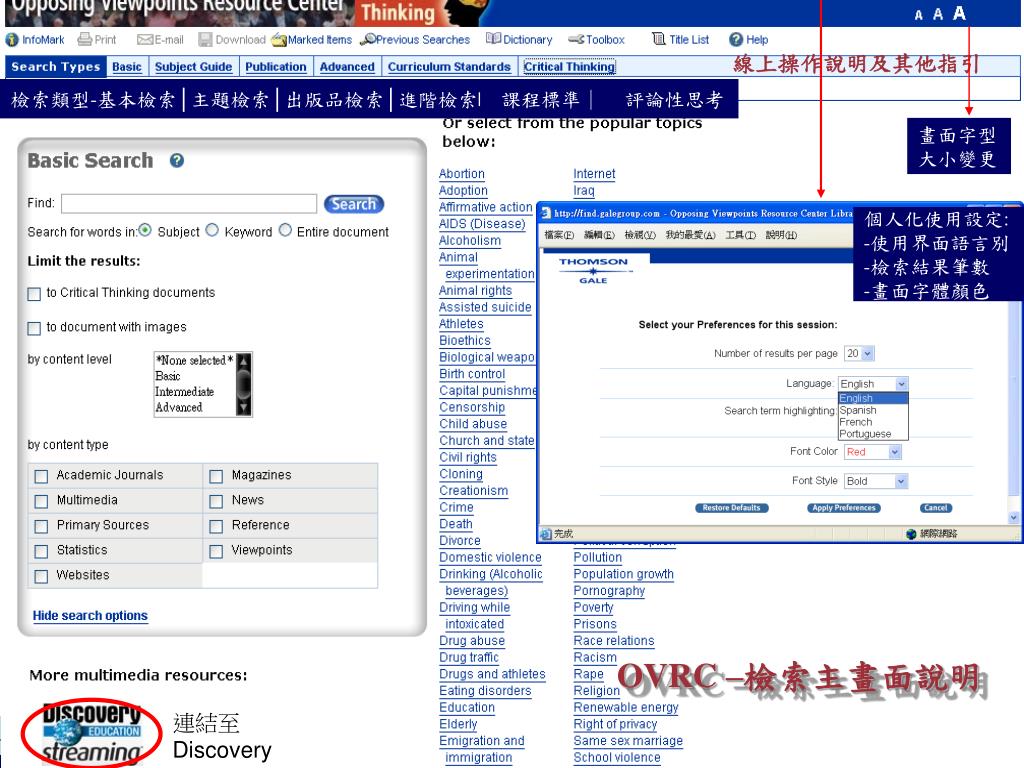Click Basic Search help question icon

pos(177,161)
